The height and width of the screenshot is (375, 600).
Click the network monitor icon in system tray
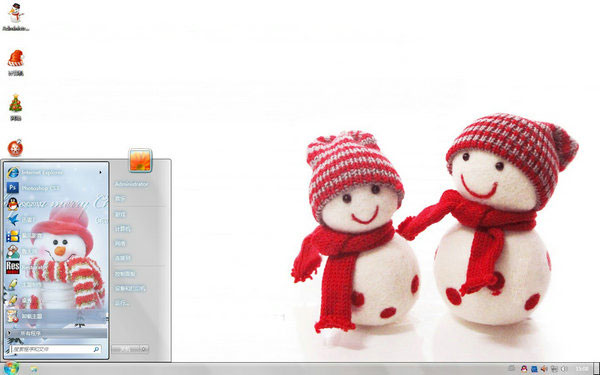click(x=554, y=369)
